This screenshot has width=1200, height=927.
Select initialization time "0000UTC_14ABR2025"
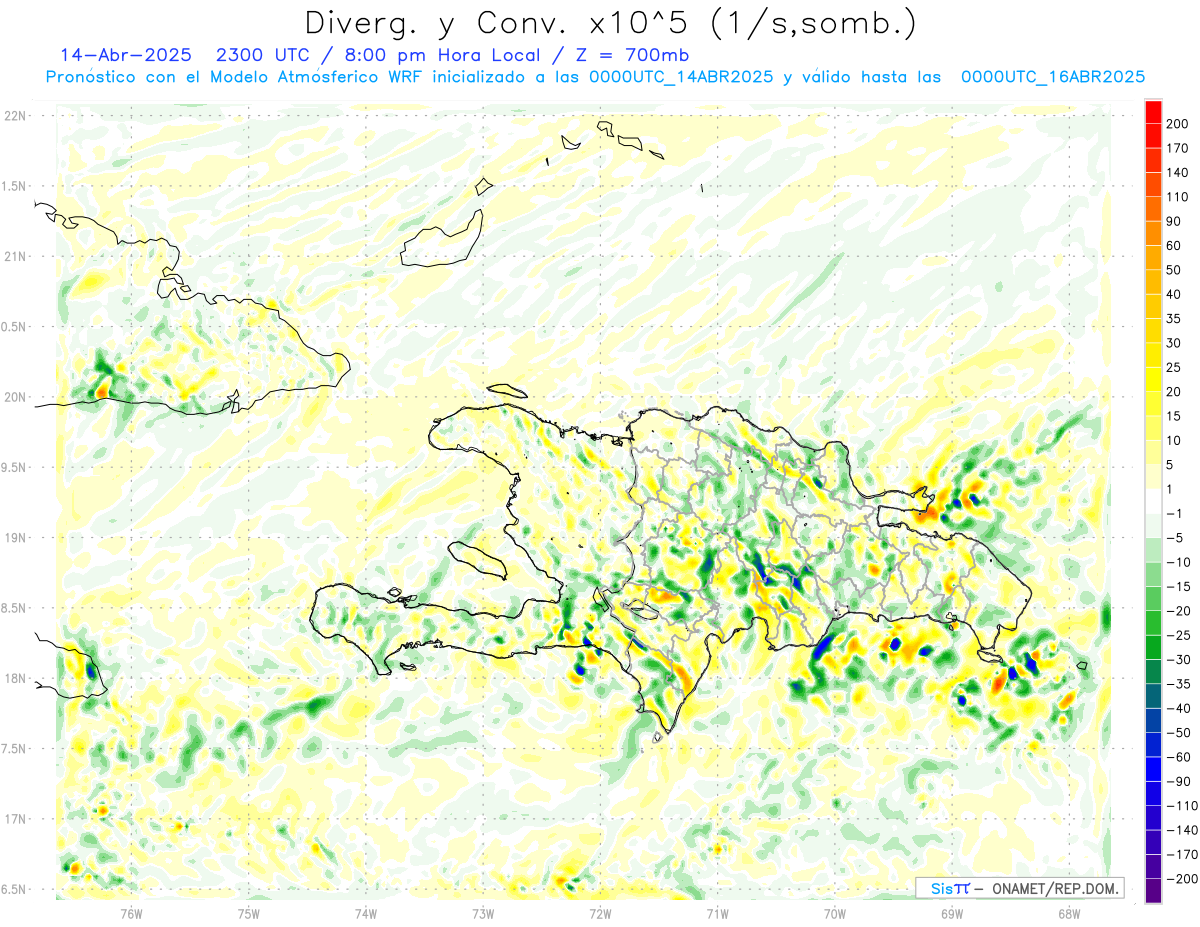[681, 77]
